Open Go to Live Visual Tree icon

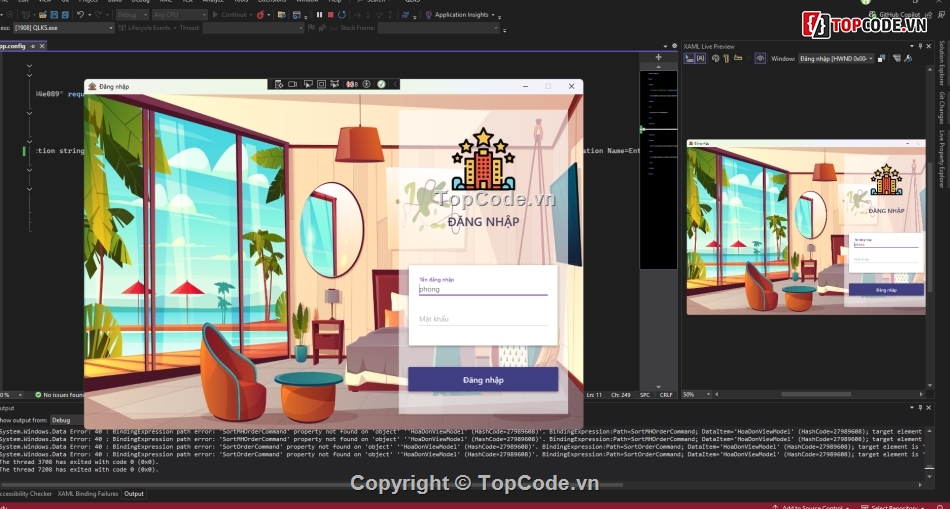[x=279, y=84]
